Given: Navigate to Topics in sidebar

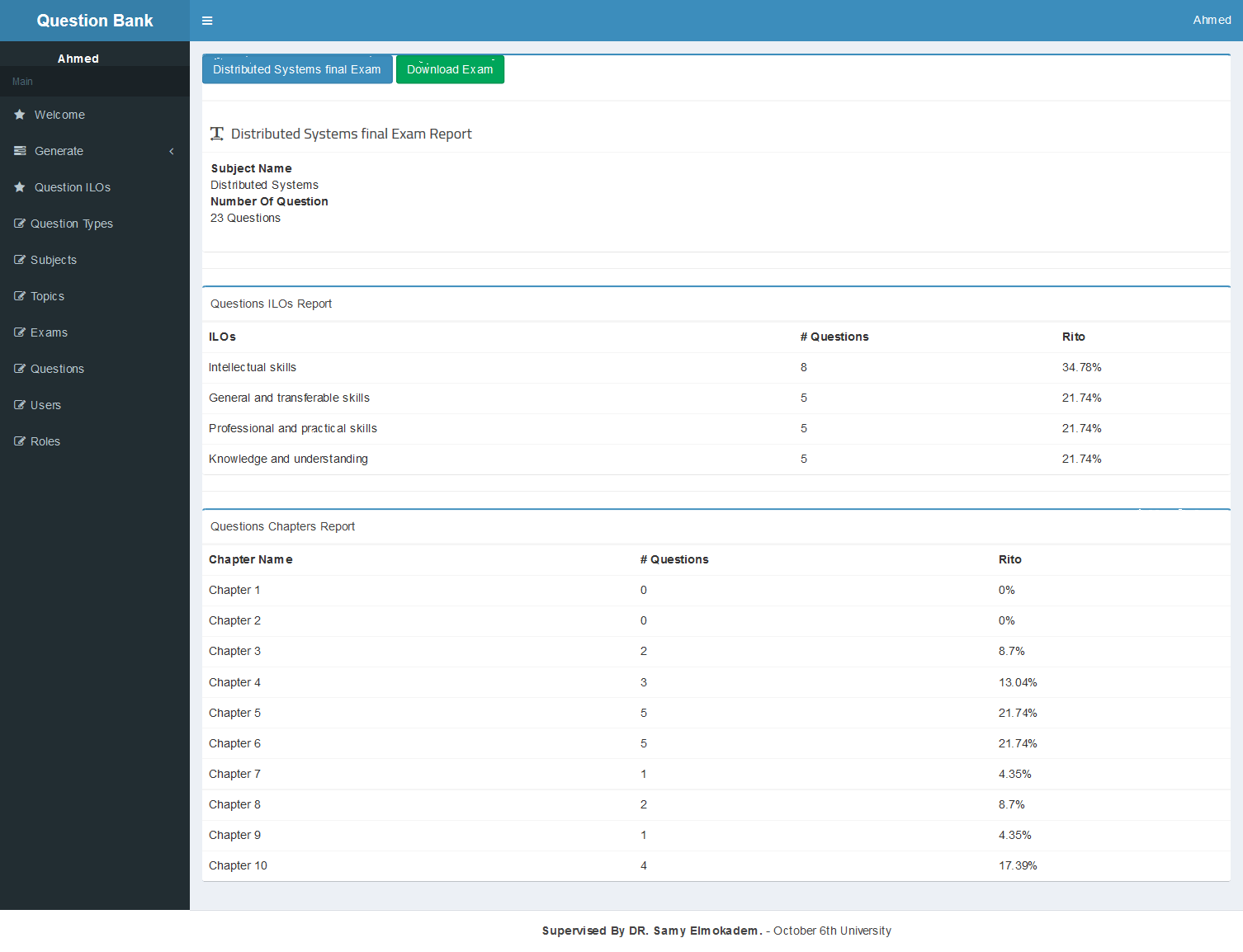Looking at the screenshot, I should click(x=95, y=296).
